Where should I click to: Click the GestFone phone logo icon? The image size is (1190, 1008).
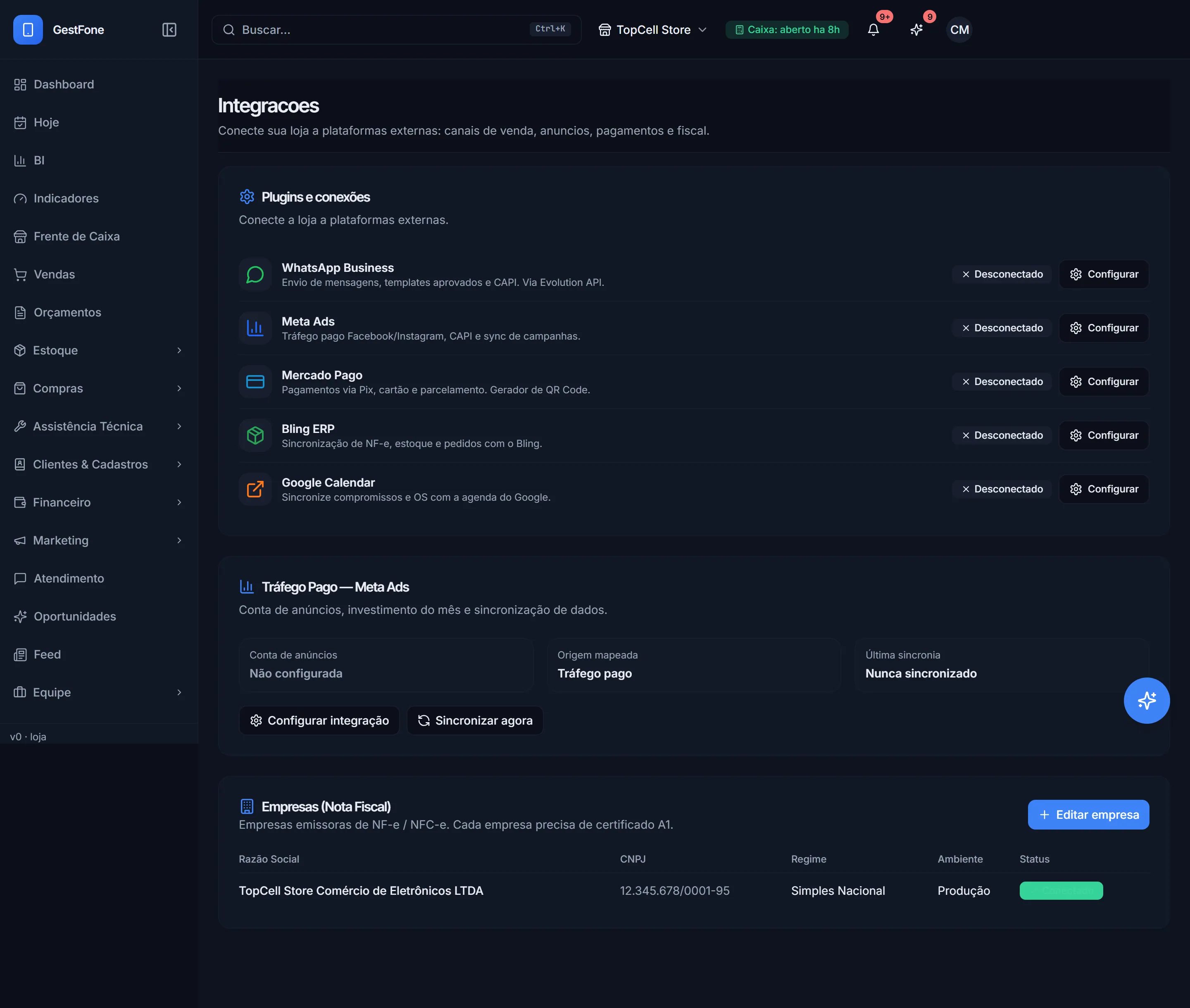[28, 30]
